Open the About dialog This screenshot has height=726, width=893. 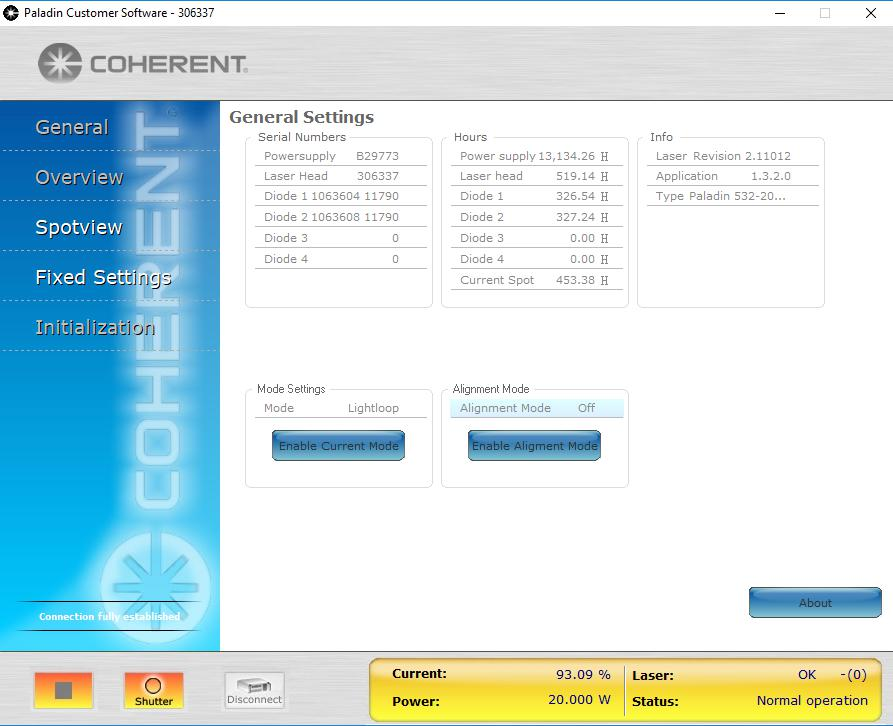814,603
